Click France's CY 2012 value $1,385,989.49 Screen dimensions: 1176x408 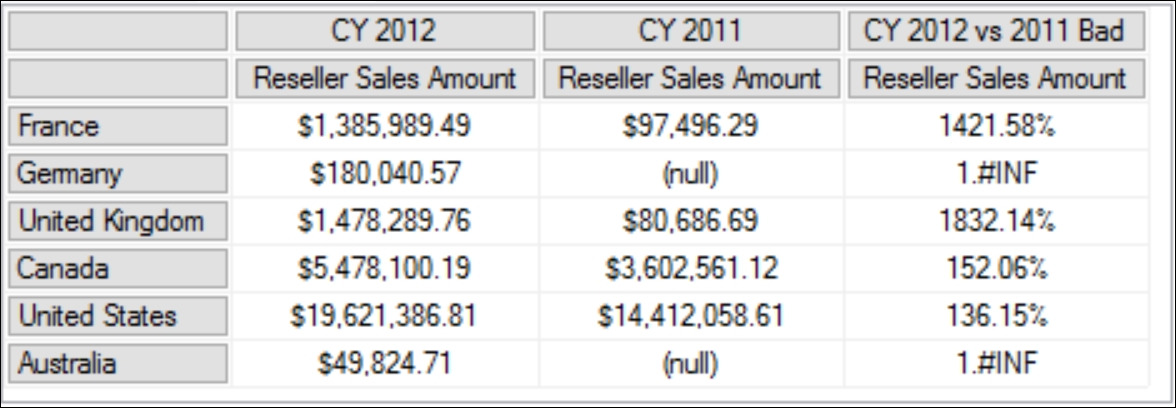385,125
